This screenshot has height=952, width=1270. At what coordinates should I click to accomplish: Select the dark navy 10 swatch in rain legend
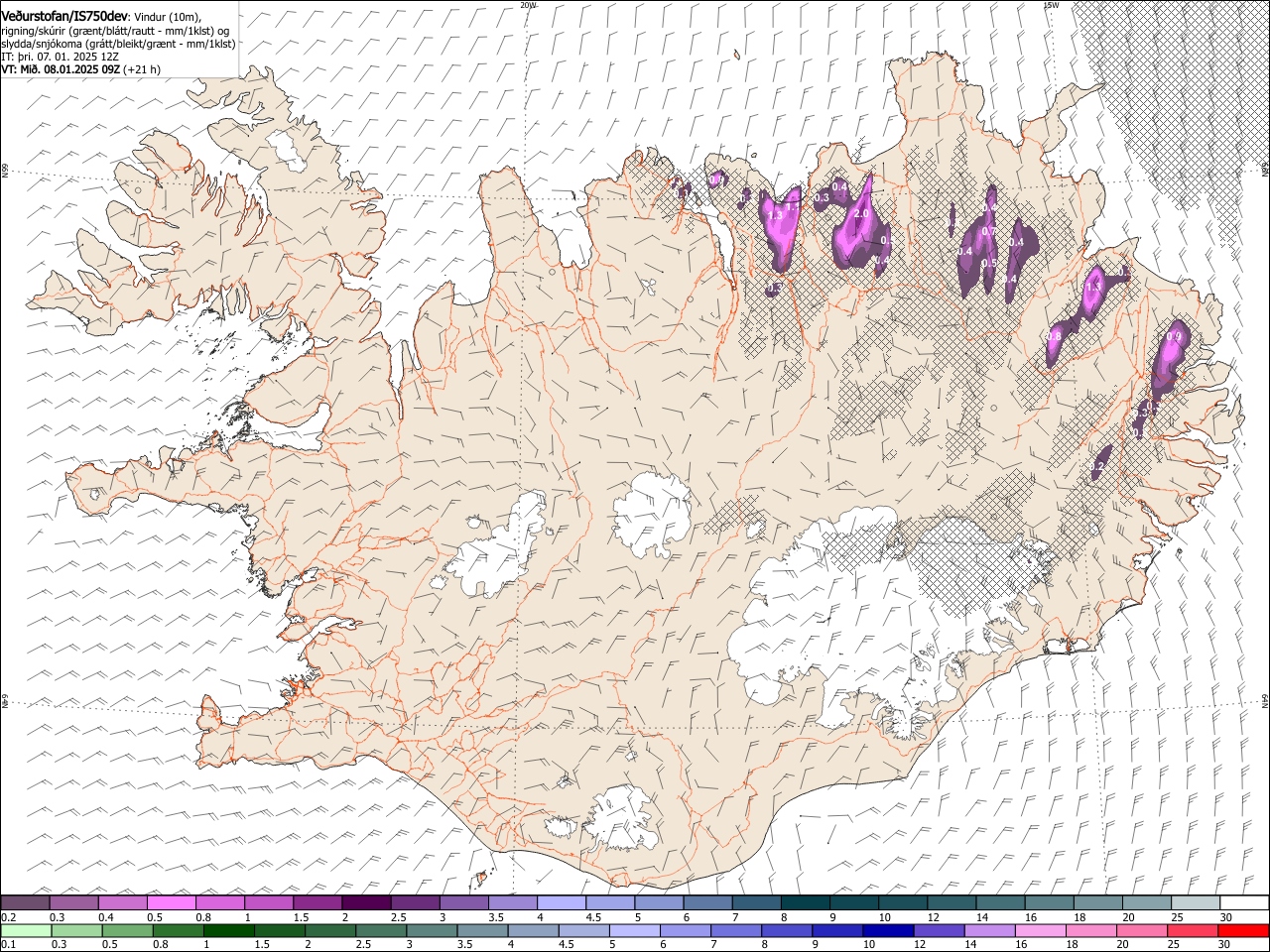887,930
